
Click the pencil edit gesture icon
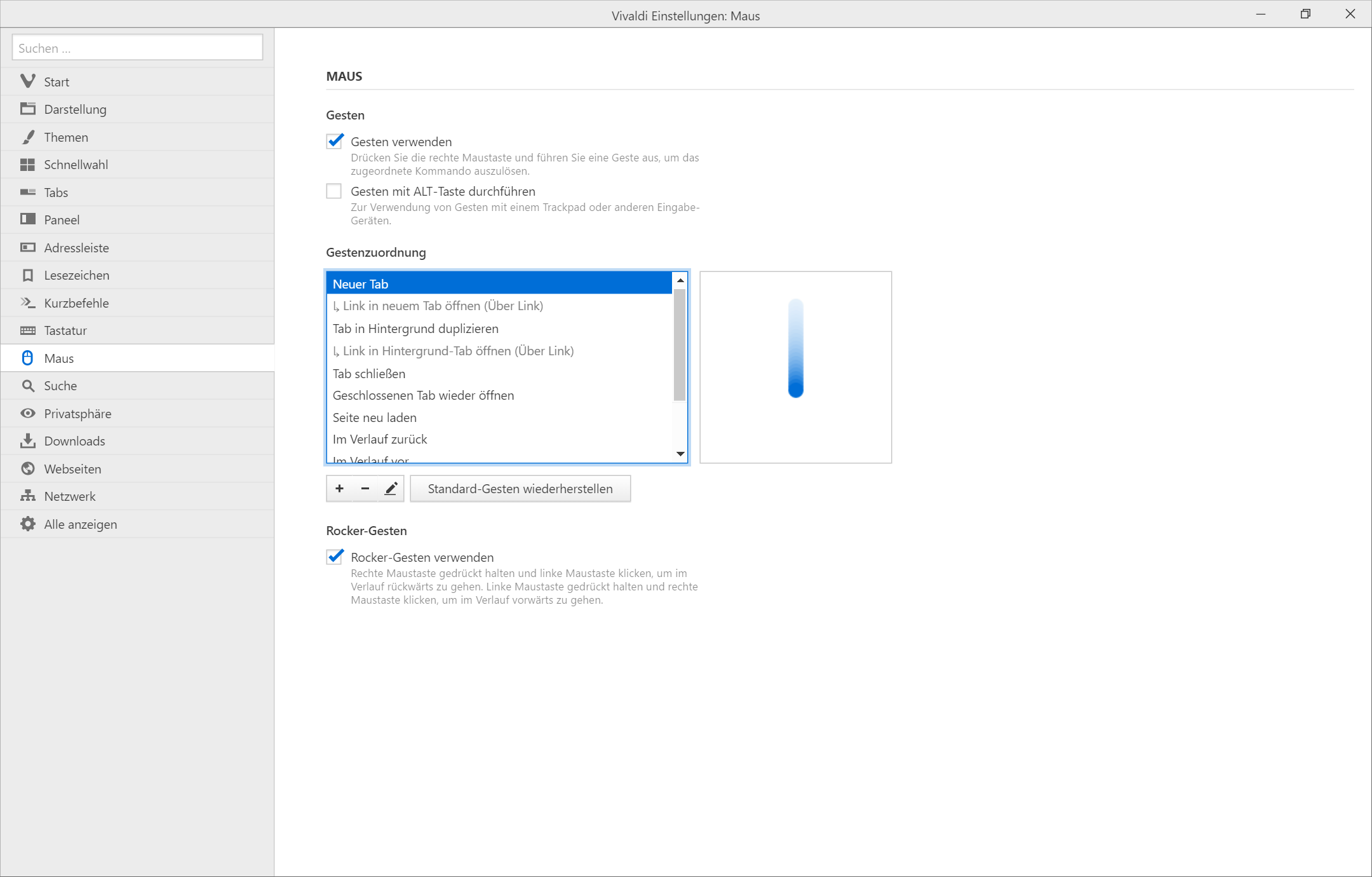pos(391,489)
